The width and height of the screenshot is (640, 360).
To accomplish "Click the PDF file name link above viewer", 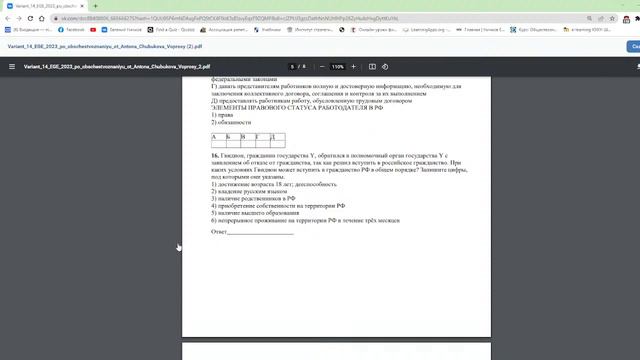I will click(x=104, y=47).
